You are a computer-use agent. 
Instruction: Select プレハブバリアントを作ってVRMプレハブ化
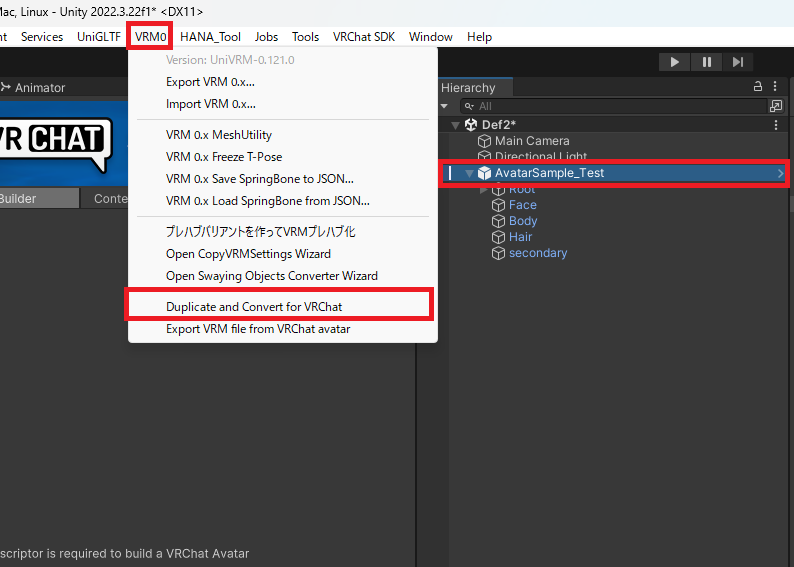point(283,232)
